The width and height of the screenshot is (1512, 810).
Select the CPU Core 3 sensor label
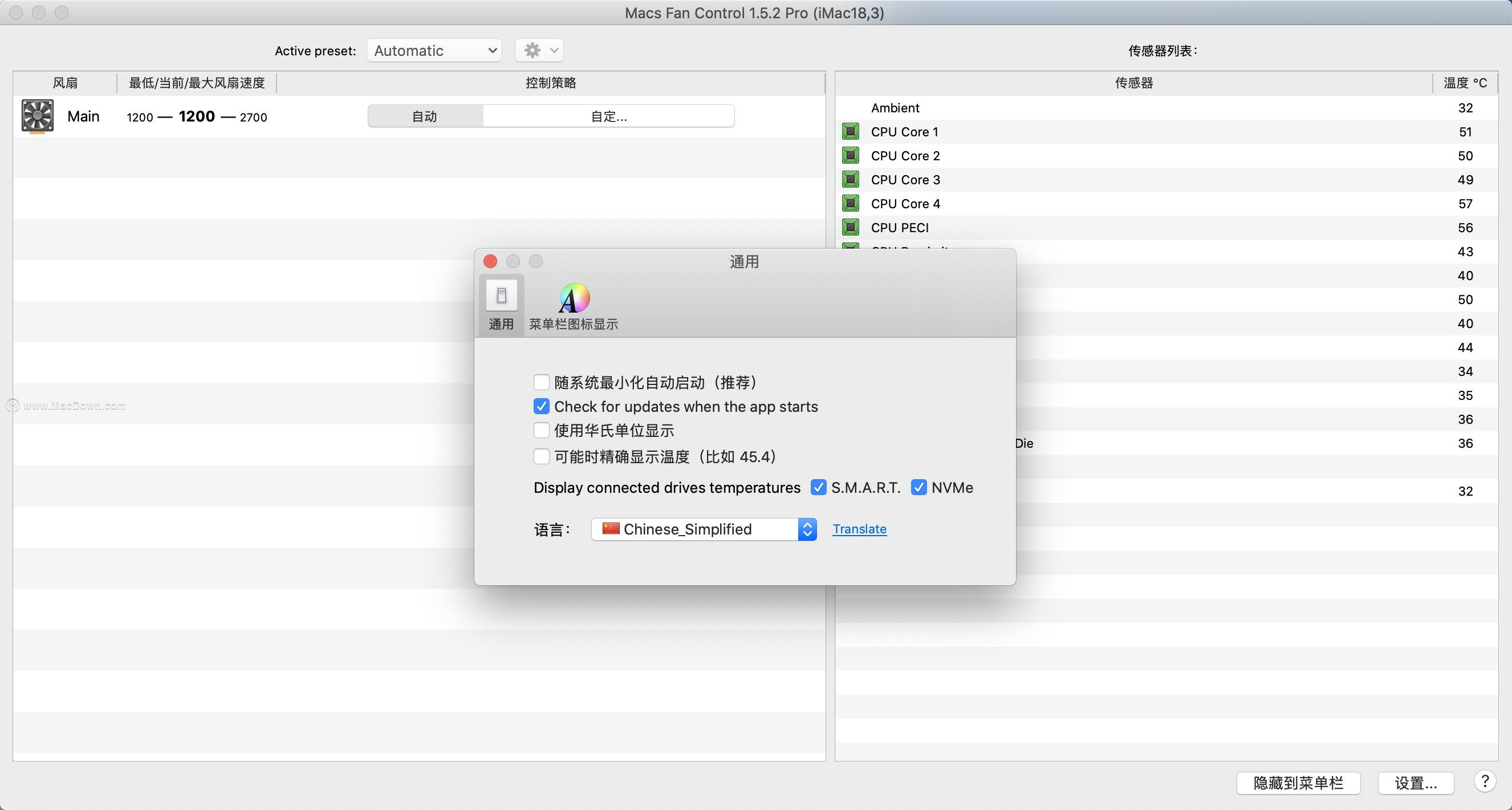[x=905, y=180]
